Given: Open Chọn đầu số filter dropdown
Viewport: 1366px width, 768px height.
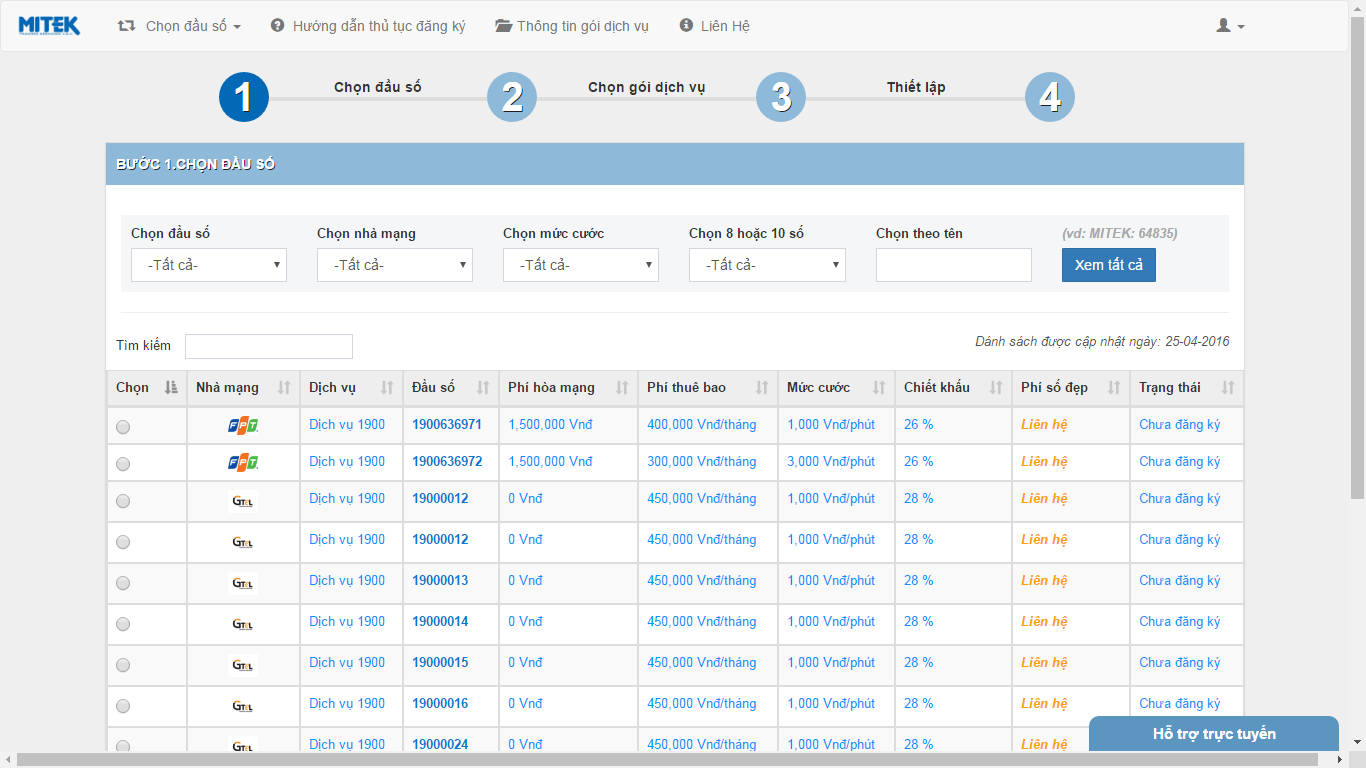Looking at the screenshot, I should 209,265.
